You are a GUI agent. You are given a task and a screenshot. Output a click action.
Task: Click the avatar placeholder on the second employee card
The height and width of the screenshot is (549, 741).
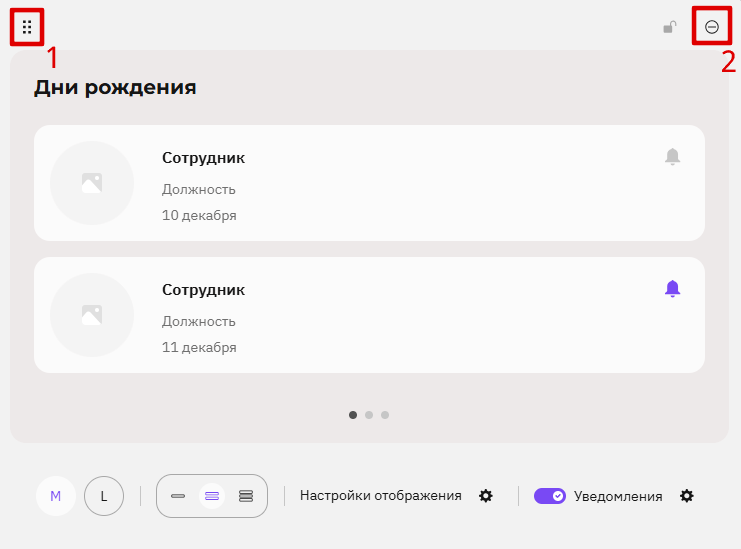(92, 315)
